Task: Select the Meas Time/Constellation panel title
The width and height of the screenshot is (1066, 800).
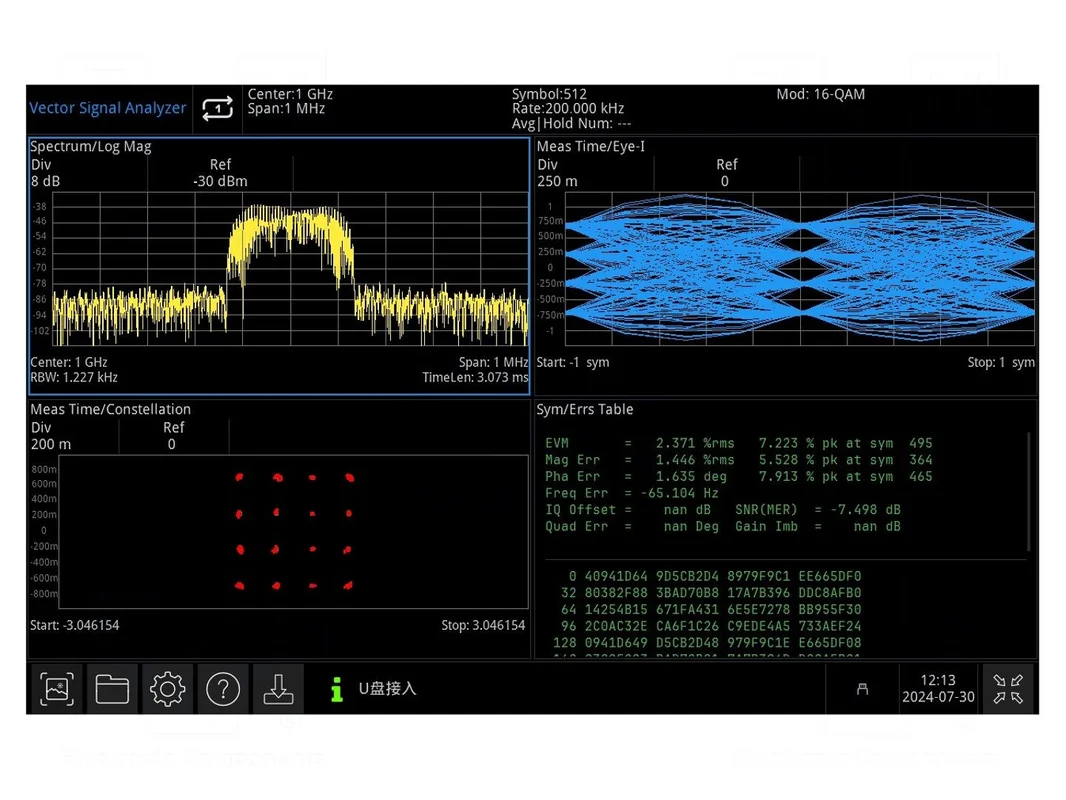Action: (x=110, y=409)
